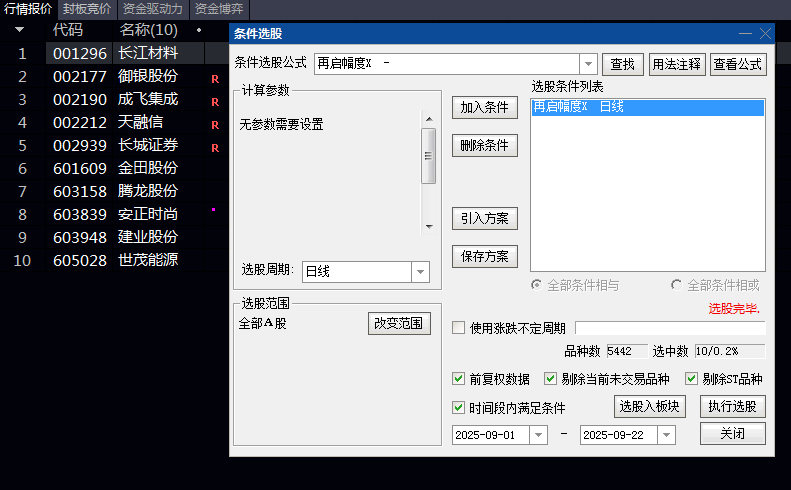Select stock 603839 安正时尚

pyautogui.click(x=115, y=214)
